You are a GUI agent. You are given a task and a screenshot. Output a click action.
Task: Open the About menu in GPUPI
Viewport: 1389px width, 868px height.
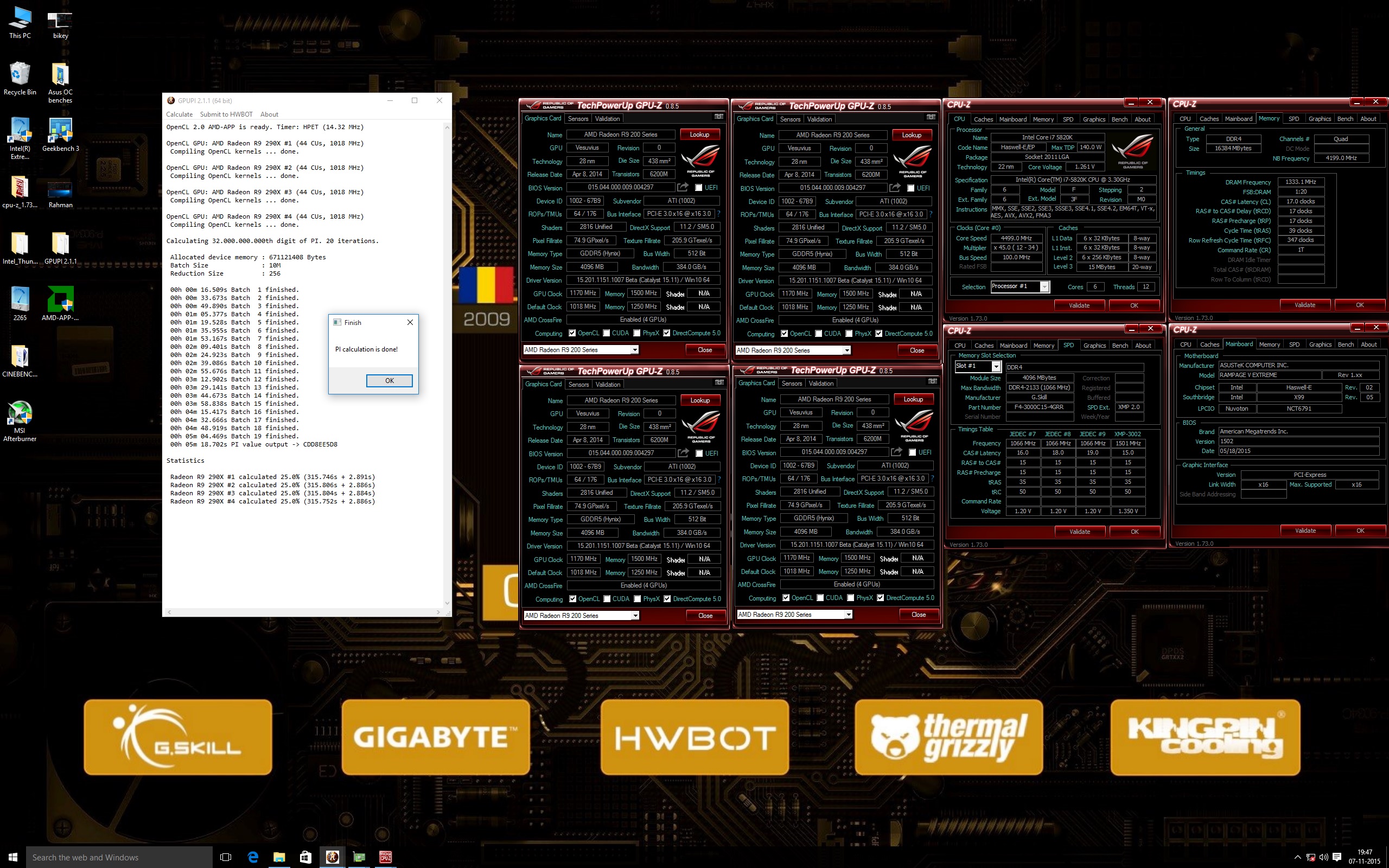click(x=269, y=114)
